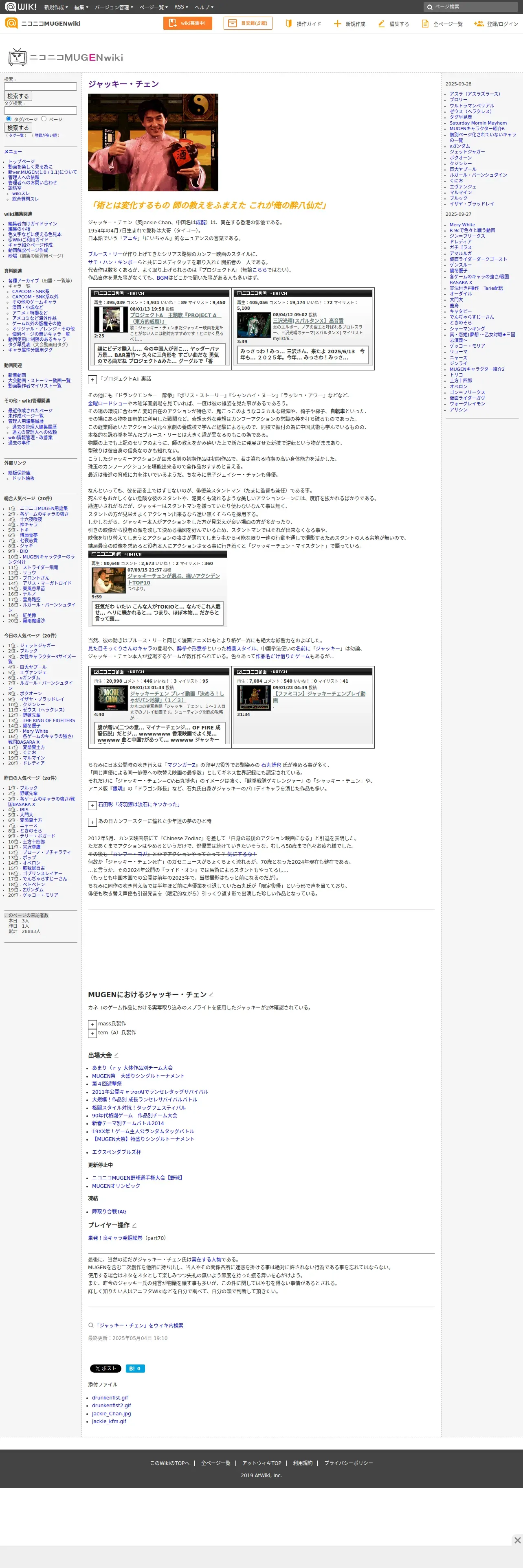This screenshot has height=1568, width=523.
Task: Click the page icon for 全ページ一覧
Action: click(x=425, y=24)
